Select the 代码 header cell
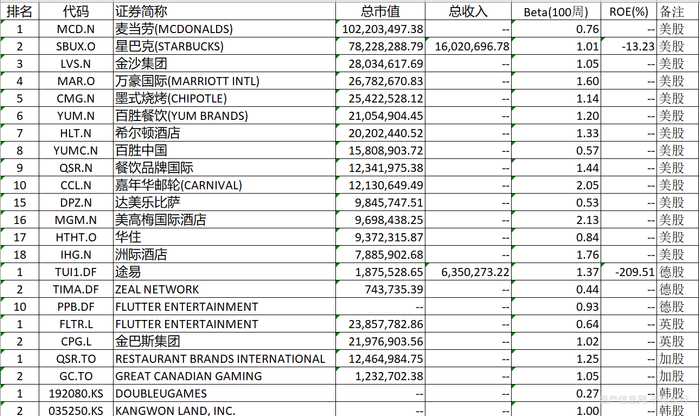The height and width of the screenshot is (416, 700). (x=76, y=12)
